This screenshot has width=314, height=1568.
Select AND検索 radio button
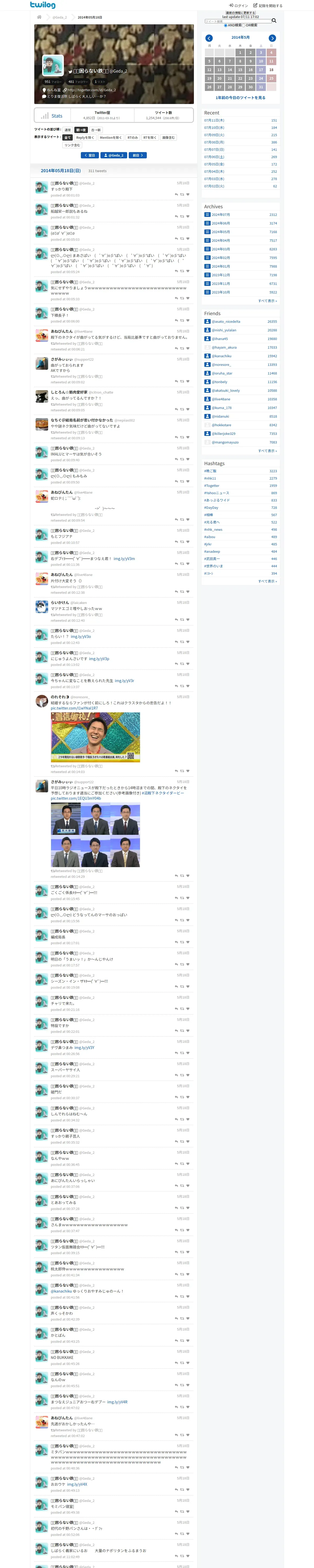click(226, 26)
